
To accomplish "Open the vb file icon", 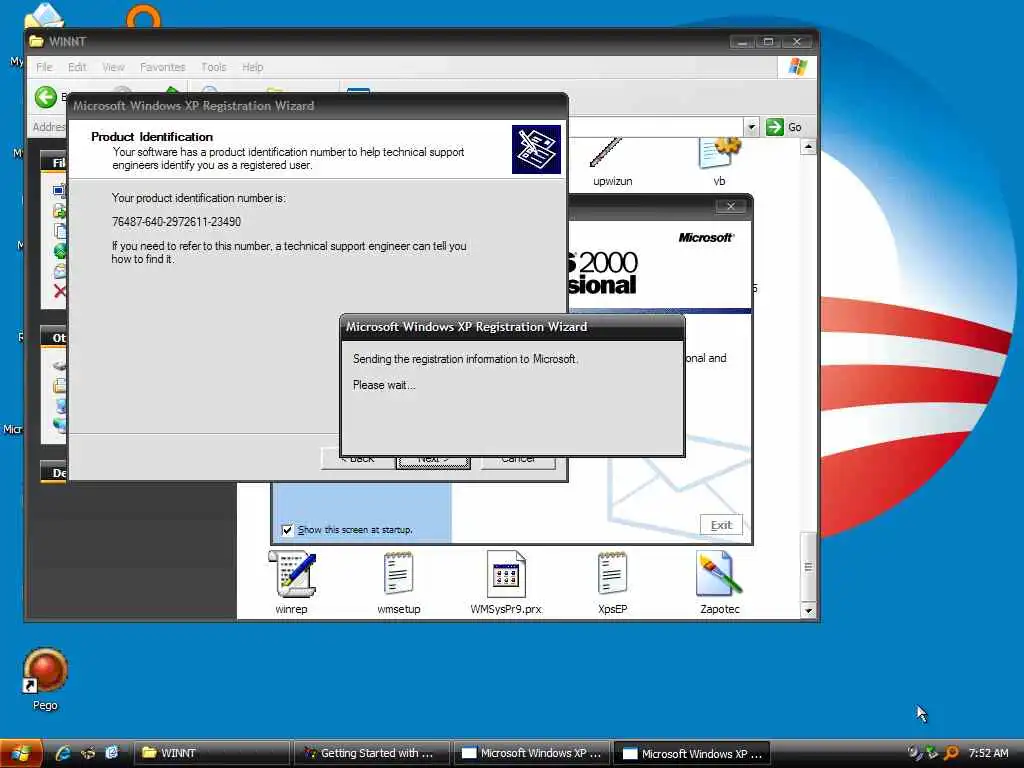I will pos(720,153).
